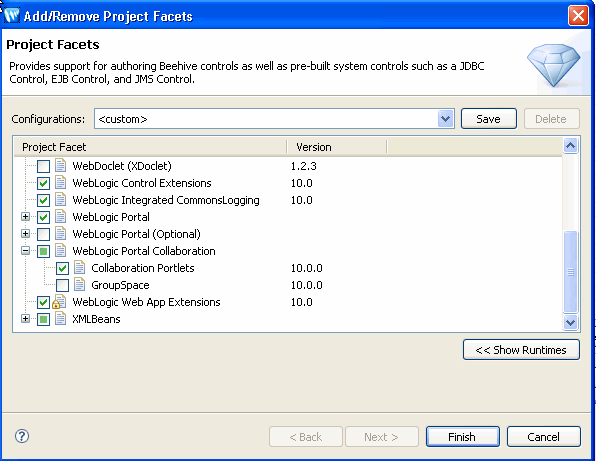Click the WebLogic Integrated CommonsLogging document icon
This screenshot has width=596, height=461.
(60, 200)
